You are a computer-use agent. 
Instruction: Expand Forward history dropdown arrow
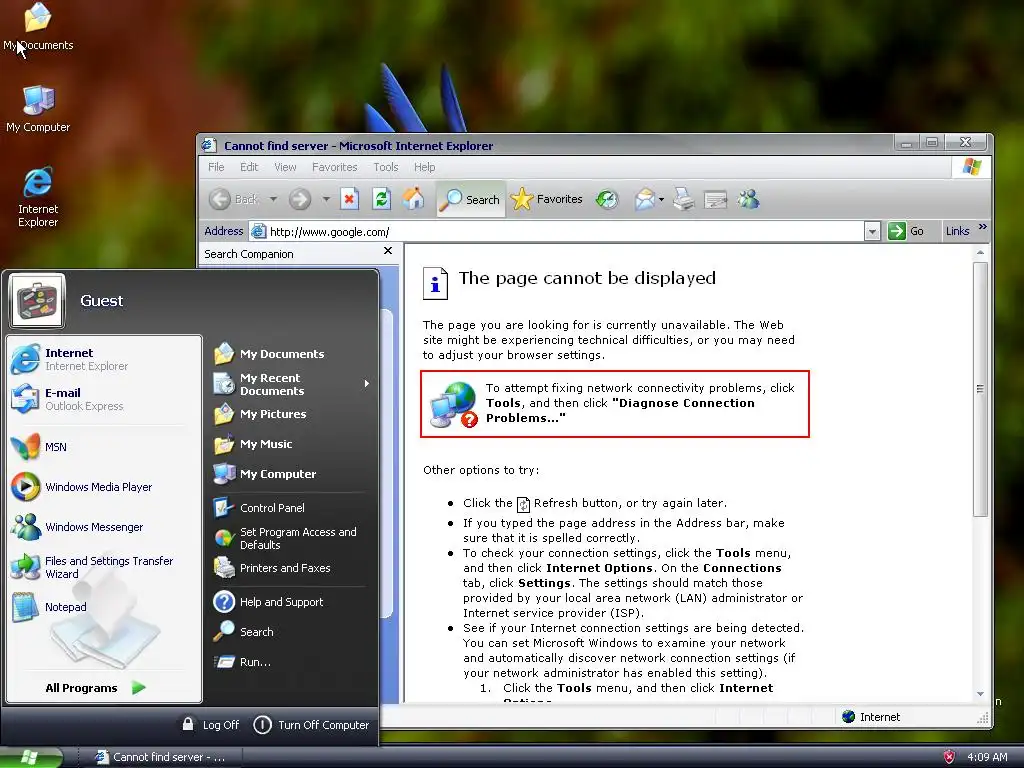(x=325, y=199)
